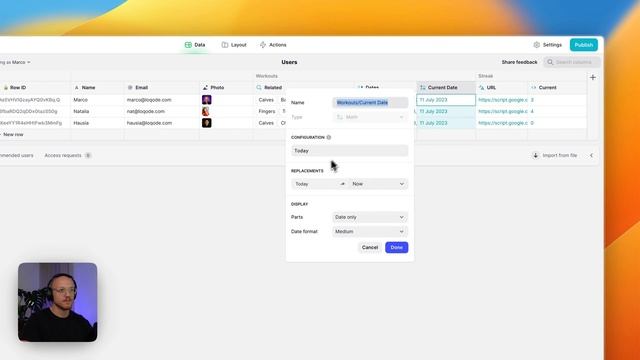Confirm column changes with Done
640x360 pixels.
[x=396, y=247]
